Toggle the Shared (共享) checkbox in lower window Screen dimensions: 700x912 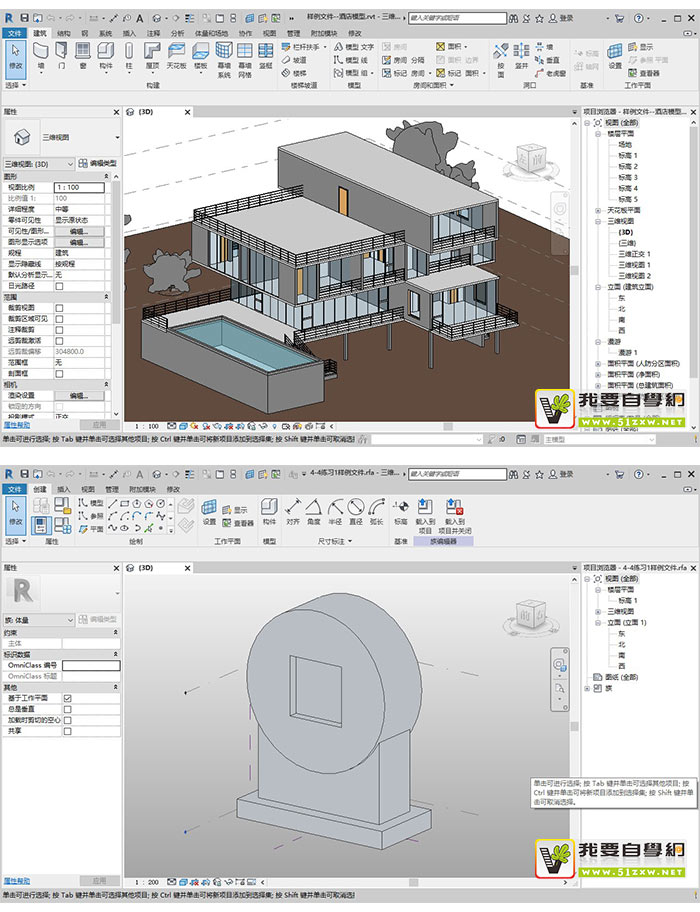coord(67,731)
